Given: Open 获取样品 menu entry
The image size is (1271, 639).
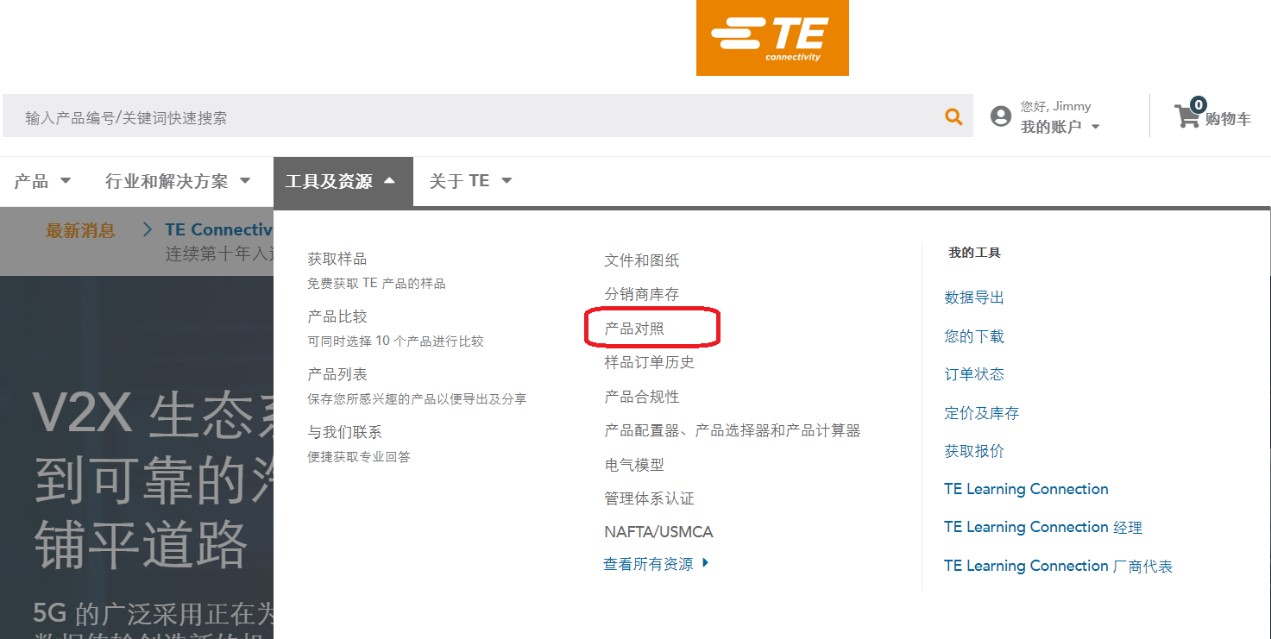Looking at the screenshot, I should tap(337, 259).
